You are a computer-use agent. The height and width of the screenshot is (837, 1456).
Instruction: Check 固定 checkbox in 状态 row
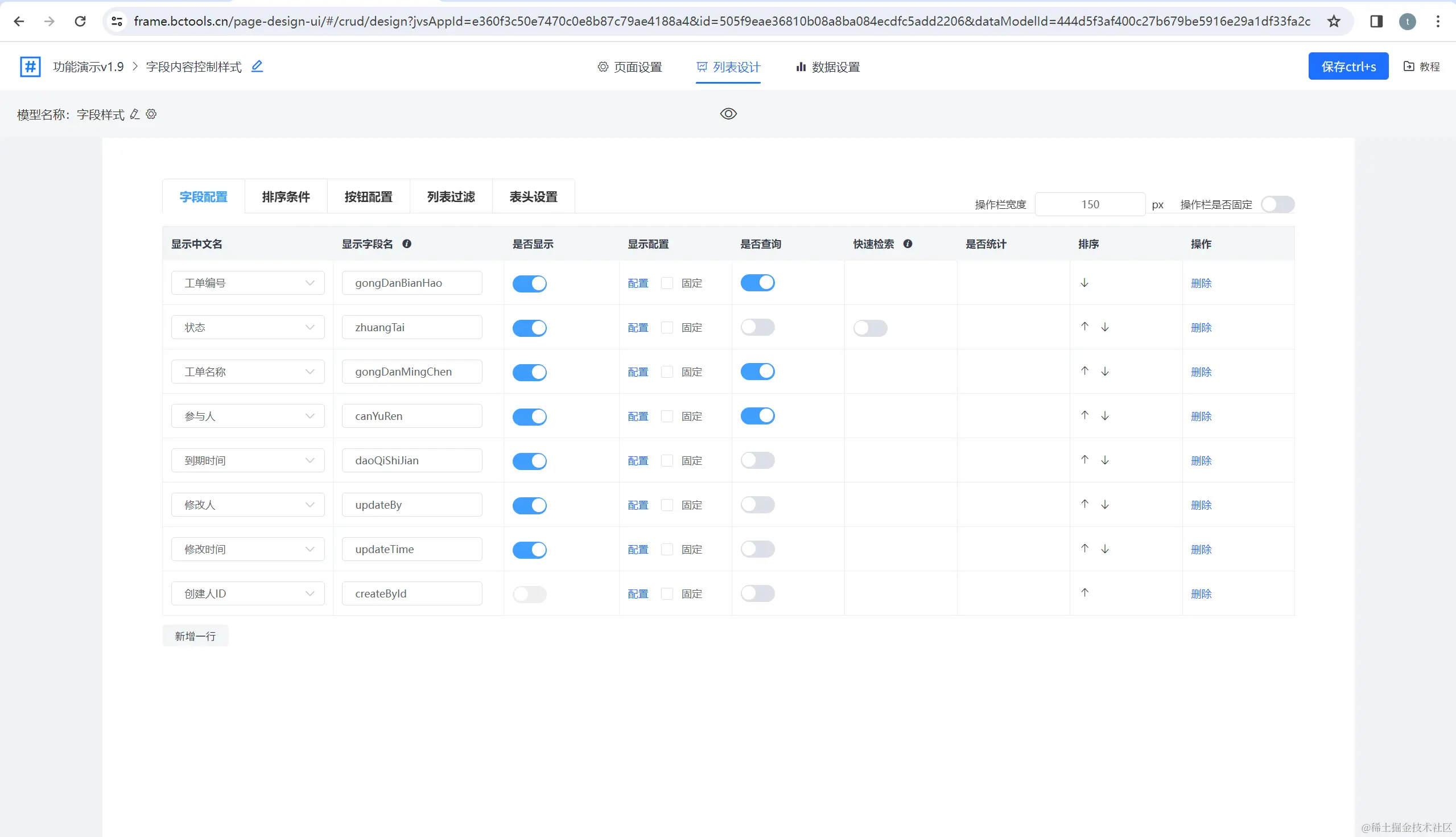click(667, 328)
